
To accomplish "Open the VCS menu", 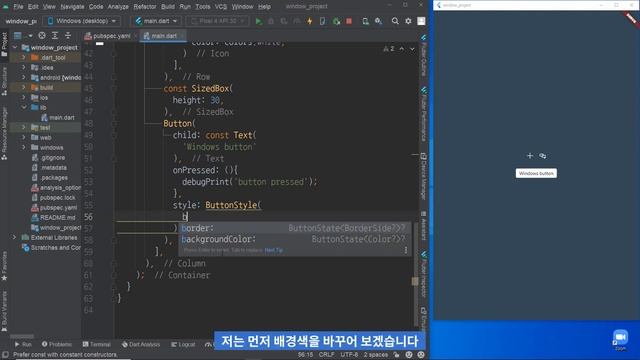I will (x=221, y=7).
